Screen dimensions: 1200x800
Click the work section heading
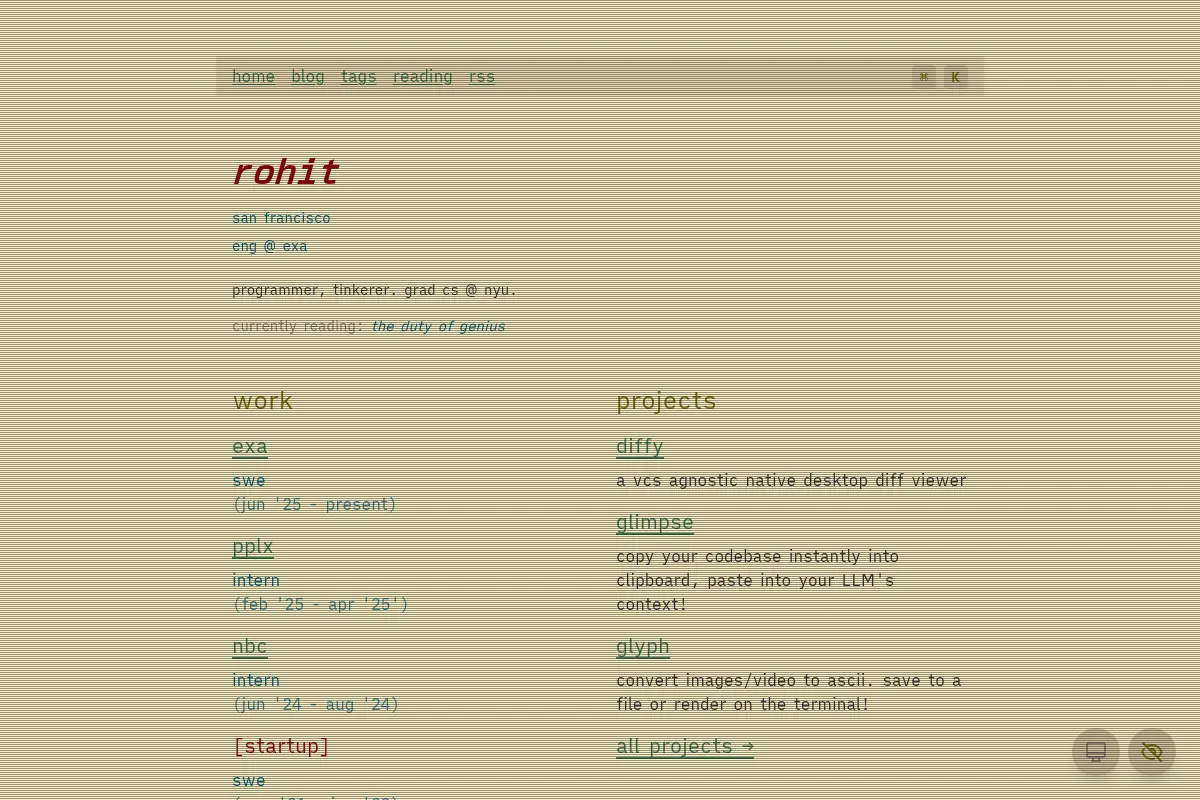tap(263, 401)
